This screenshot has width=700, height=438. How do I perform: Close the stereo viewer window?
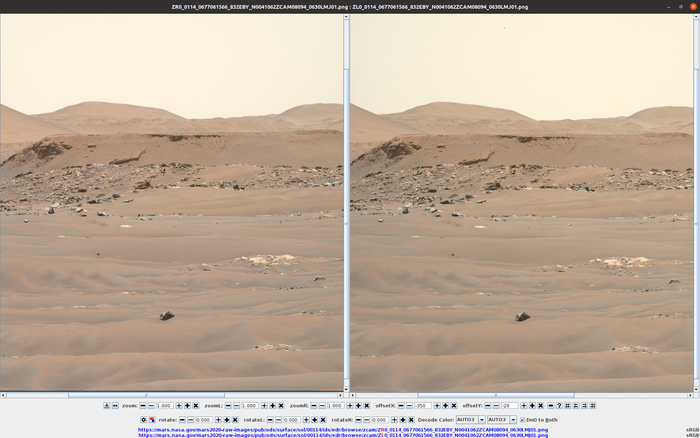click(x=692, y=6)
